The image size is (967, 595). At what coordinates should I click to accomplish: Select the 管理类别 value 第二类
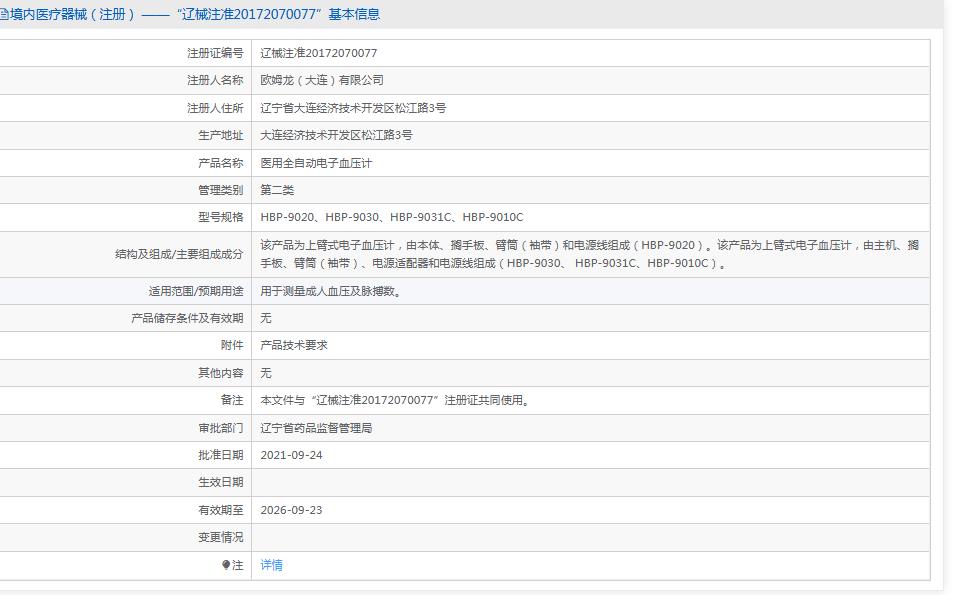click(x=273, y=189)
